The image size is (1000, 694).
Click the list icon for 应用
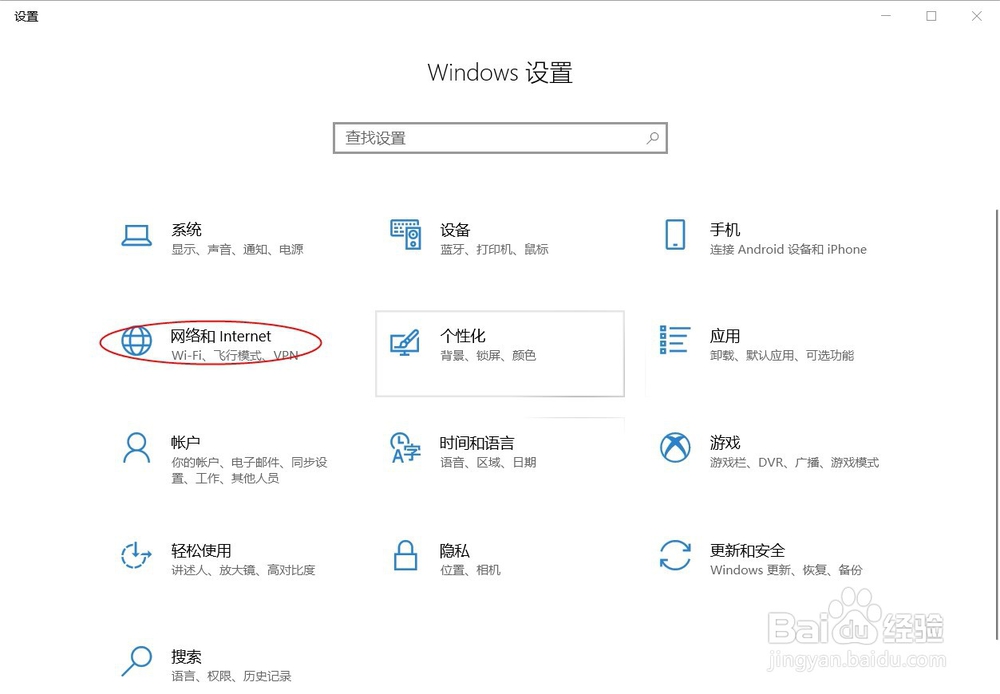tap(675, 339)
